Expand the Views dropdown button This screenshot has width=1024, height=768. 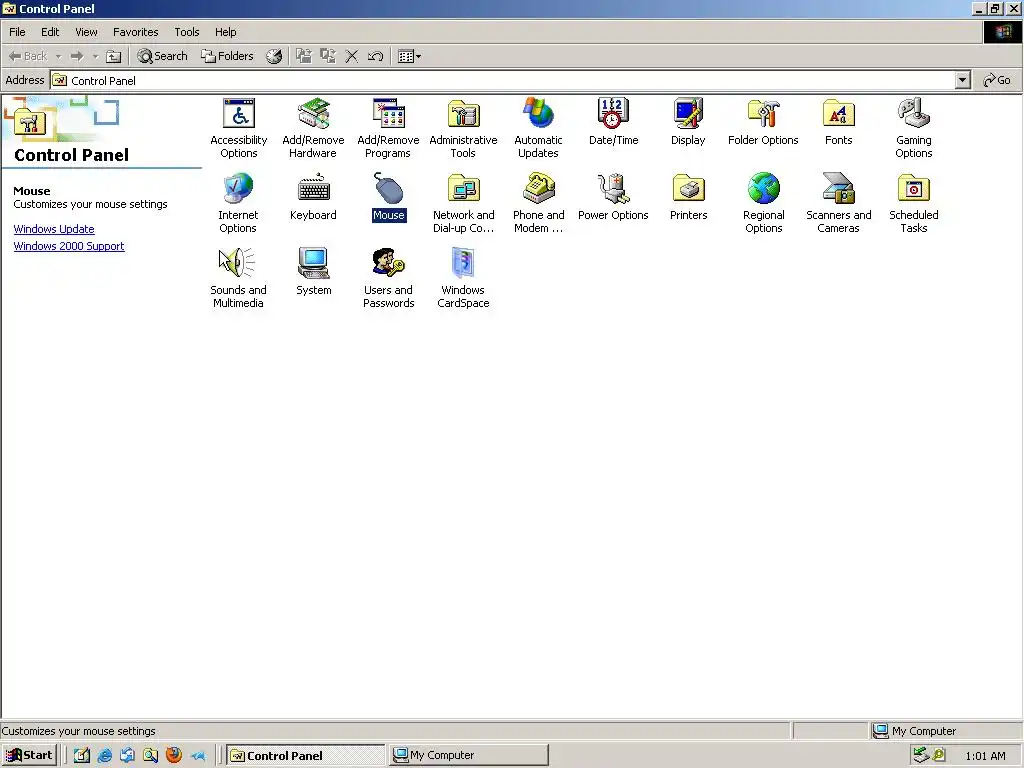click(409, 56)
